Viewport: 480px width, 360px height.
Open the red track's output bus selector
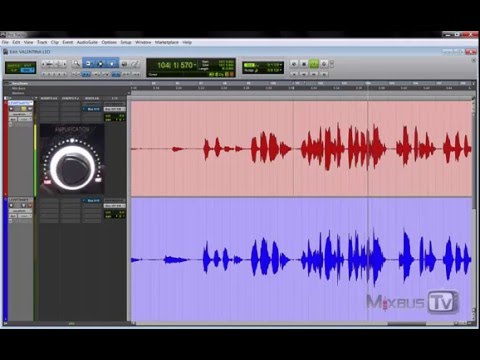(114, 109)
